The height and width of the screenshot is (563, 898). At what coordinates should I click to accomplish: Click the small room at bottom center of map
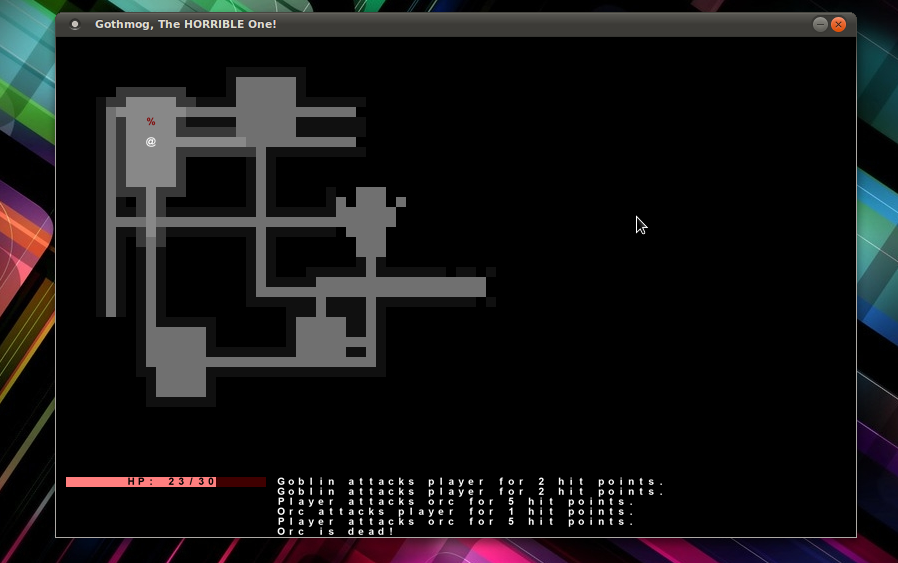[x=320, y=338]
